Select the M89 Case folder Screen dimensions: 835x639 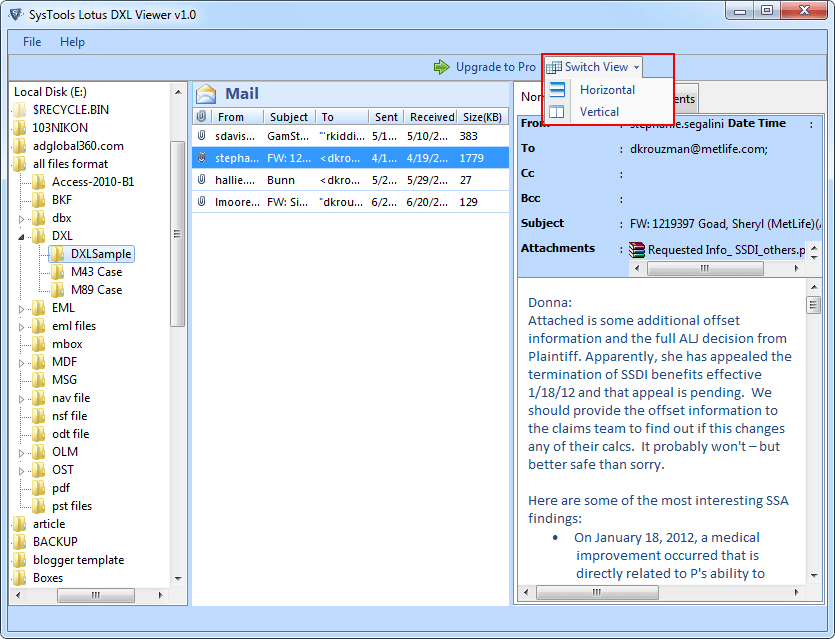(x=96, y=290)
